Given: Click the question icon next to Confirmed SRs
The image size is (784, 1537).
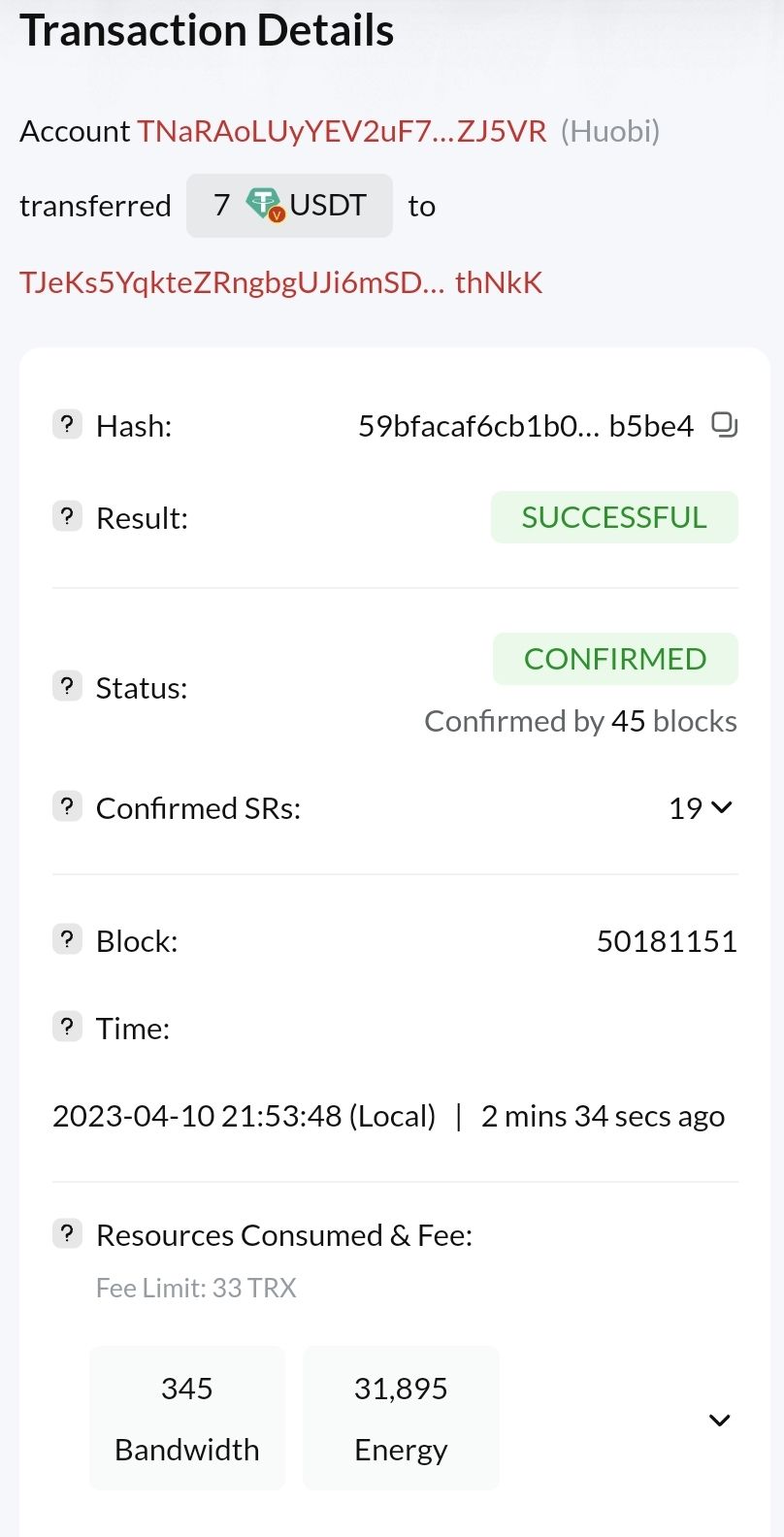Looking at the screenshot, I should click(67, 806).
